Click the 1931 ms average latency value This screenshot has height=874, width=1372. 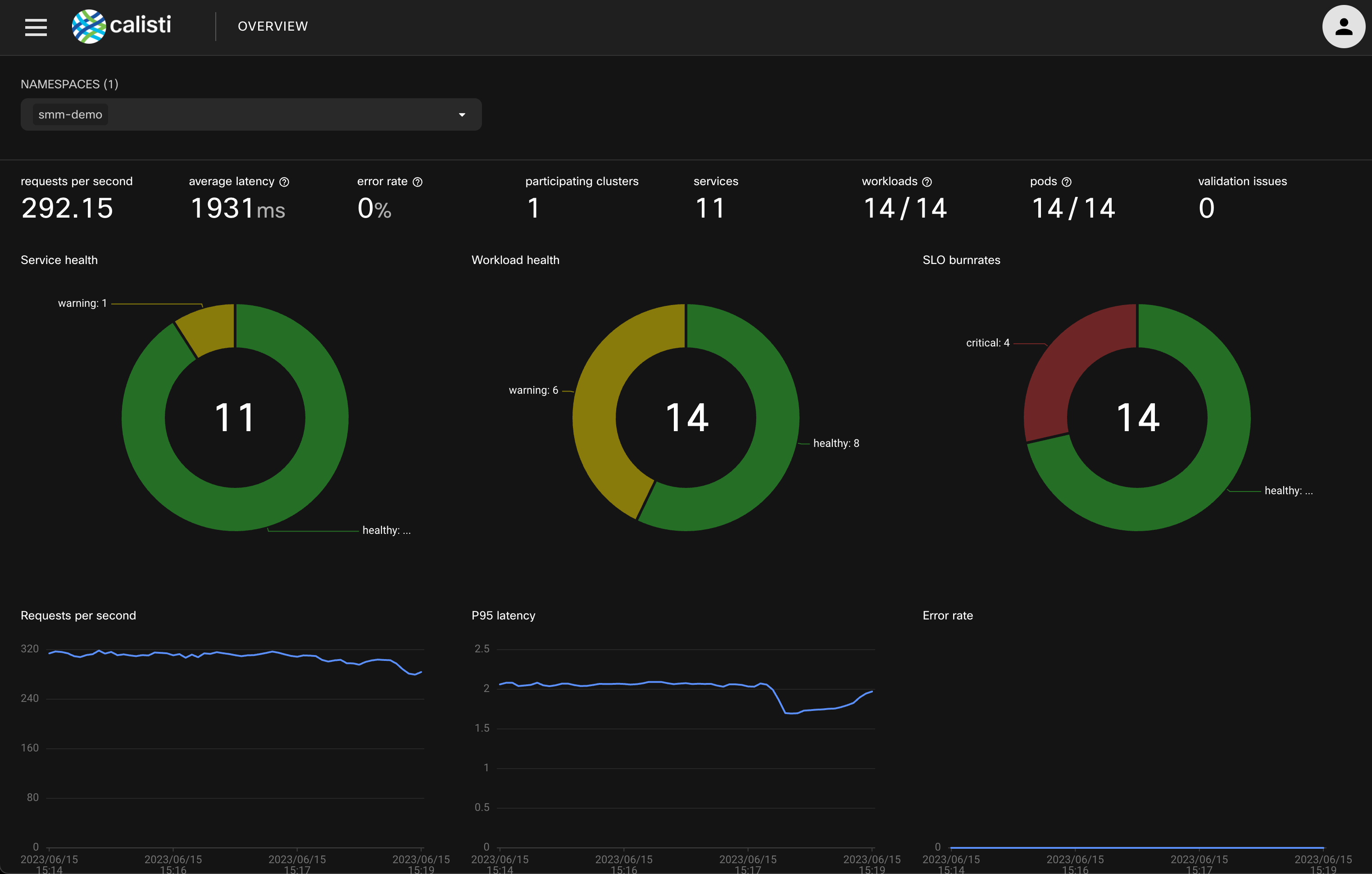(x=237, y=208)
